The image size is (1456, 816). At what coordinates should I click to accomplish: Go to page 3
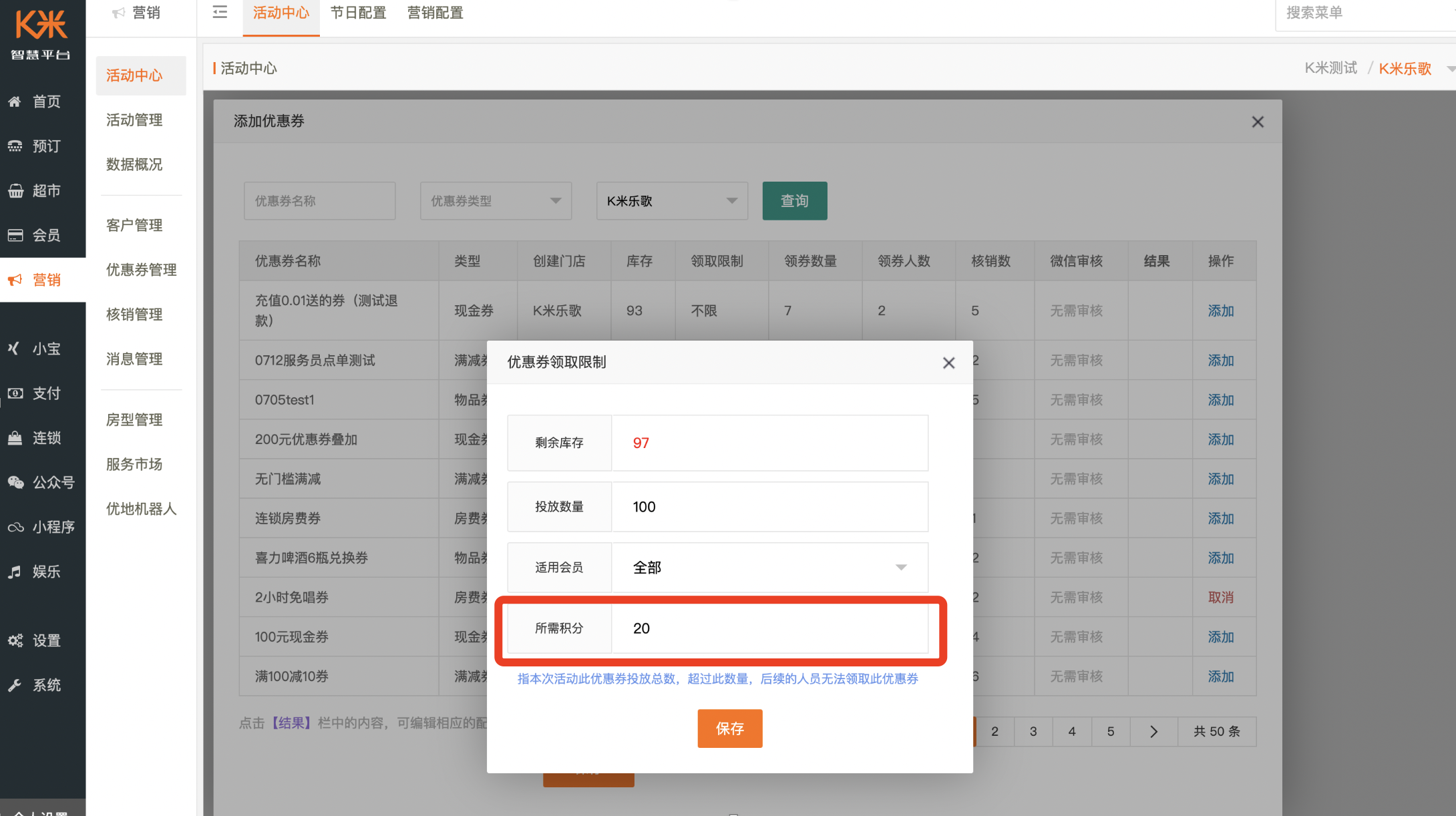1033,731
